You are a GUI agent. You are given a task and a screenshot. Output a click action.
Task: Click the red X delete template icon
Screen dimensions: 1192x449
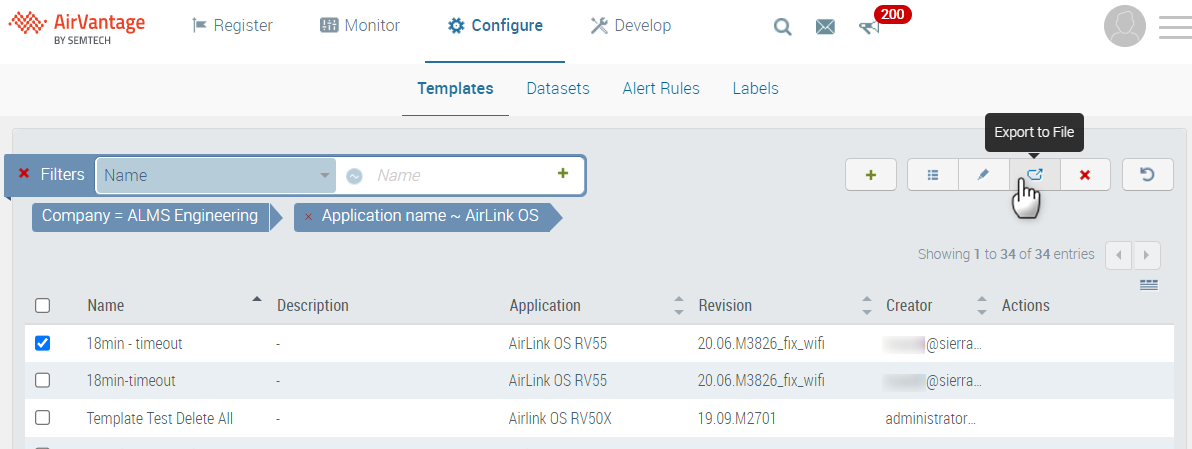click(1085, 175)
